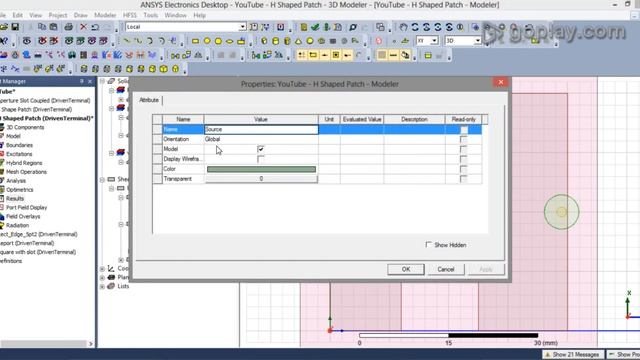Viewport: 640px width, 360px height.
Task: Open the Tools menu
Action: 151,15
